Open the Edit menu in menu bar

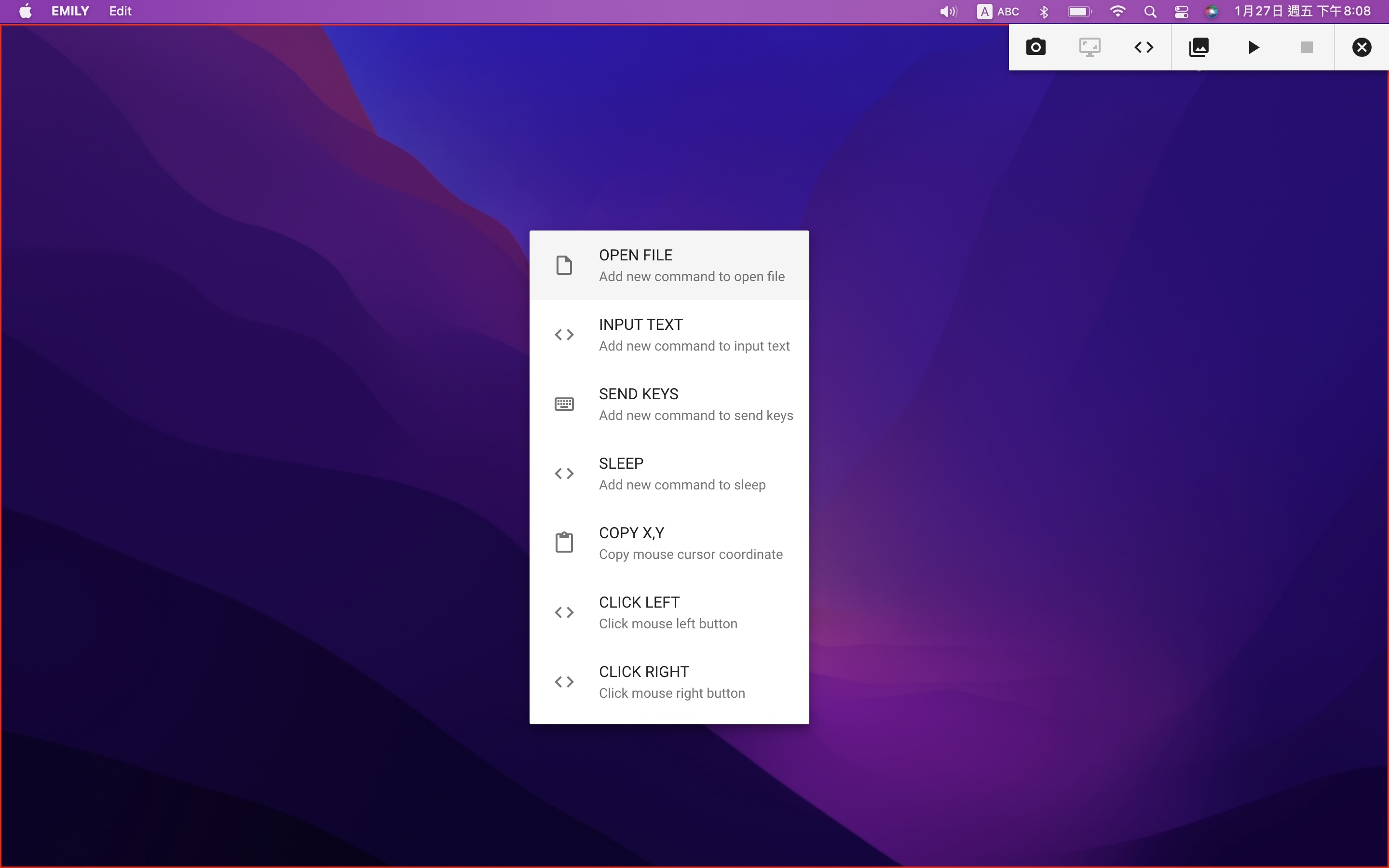coord(121,12)
